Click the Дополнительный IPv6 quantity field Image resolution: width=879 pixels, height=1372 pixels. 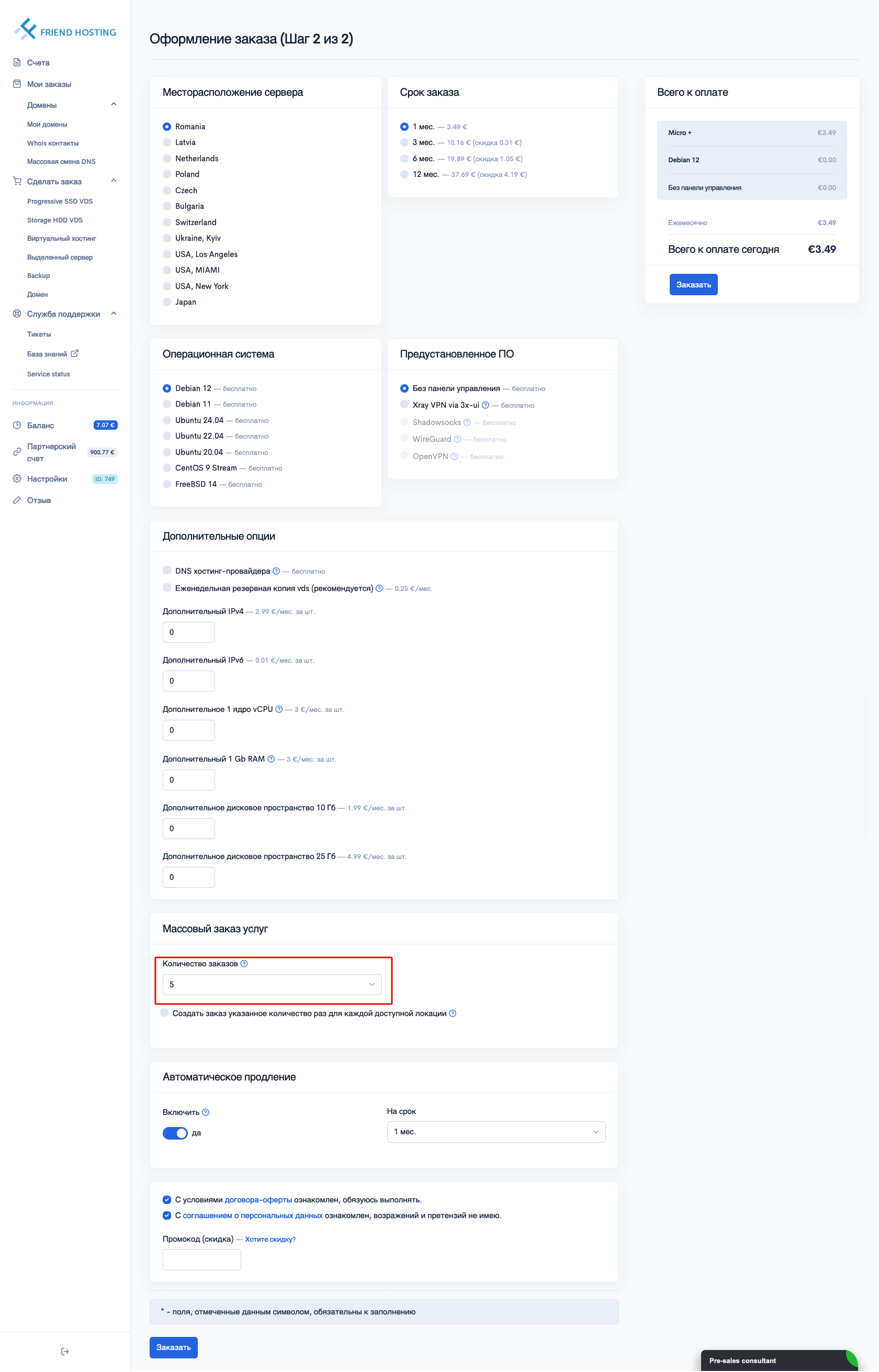coord(188,681)
